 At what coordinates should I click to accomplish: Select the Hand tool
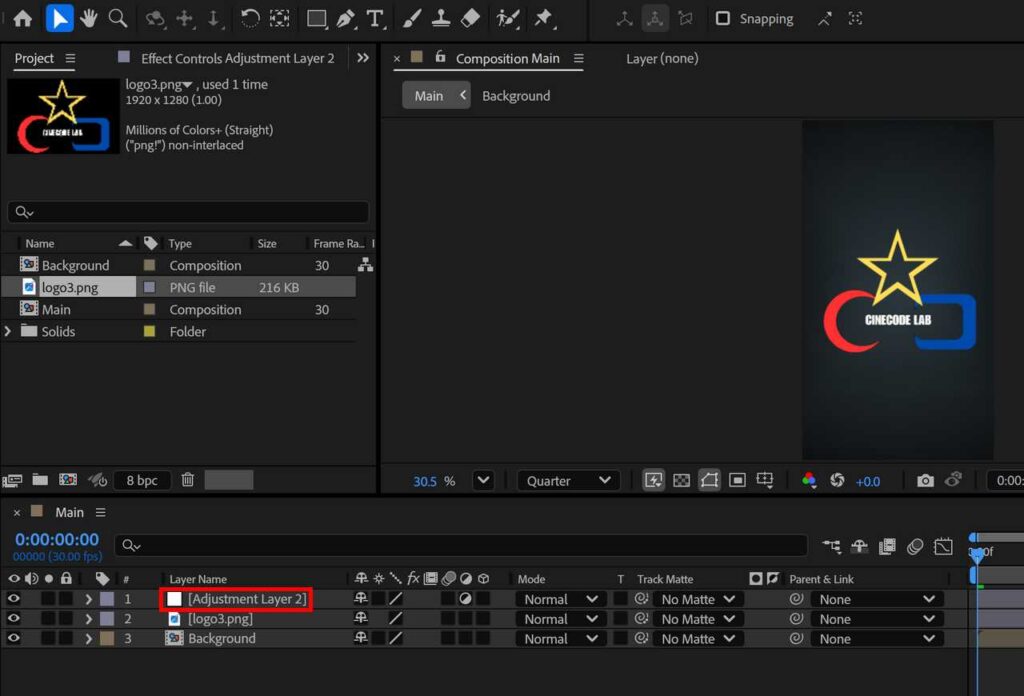[89, 18]
